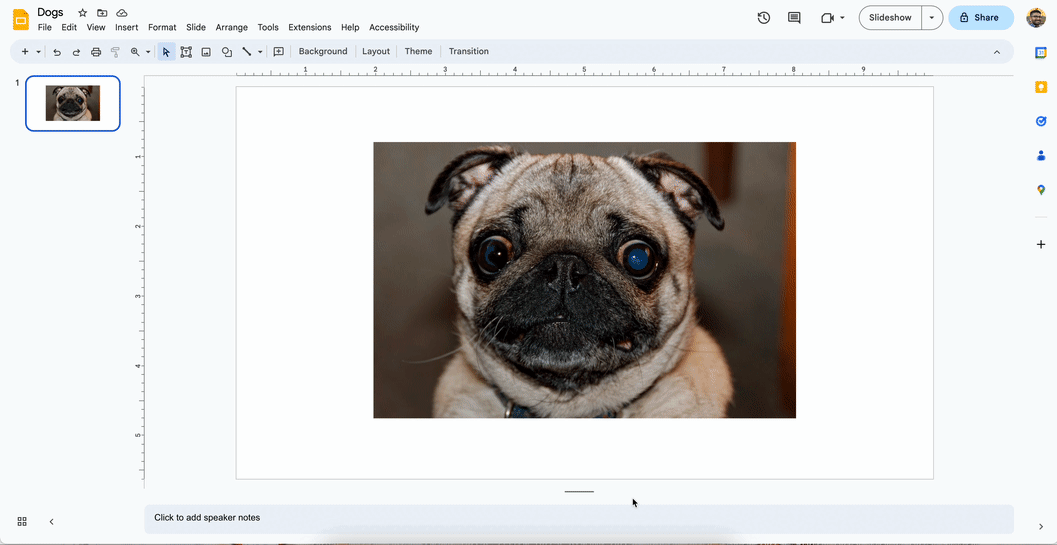This screenshot has height=545, width=1057.
Task: Click the Transition toolbar button
Action: click(x=469, y=51)
